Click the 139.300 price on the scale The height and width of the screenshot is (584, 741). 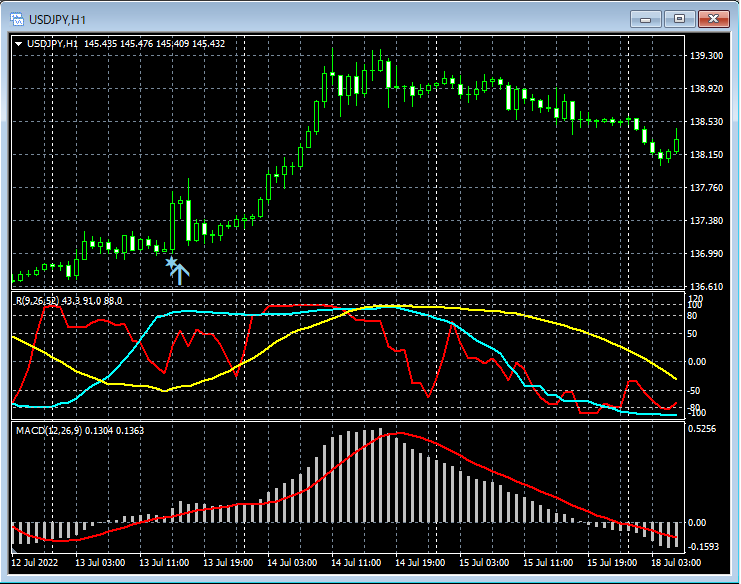coord(706,56)
